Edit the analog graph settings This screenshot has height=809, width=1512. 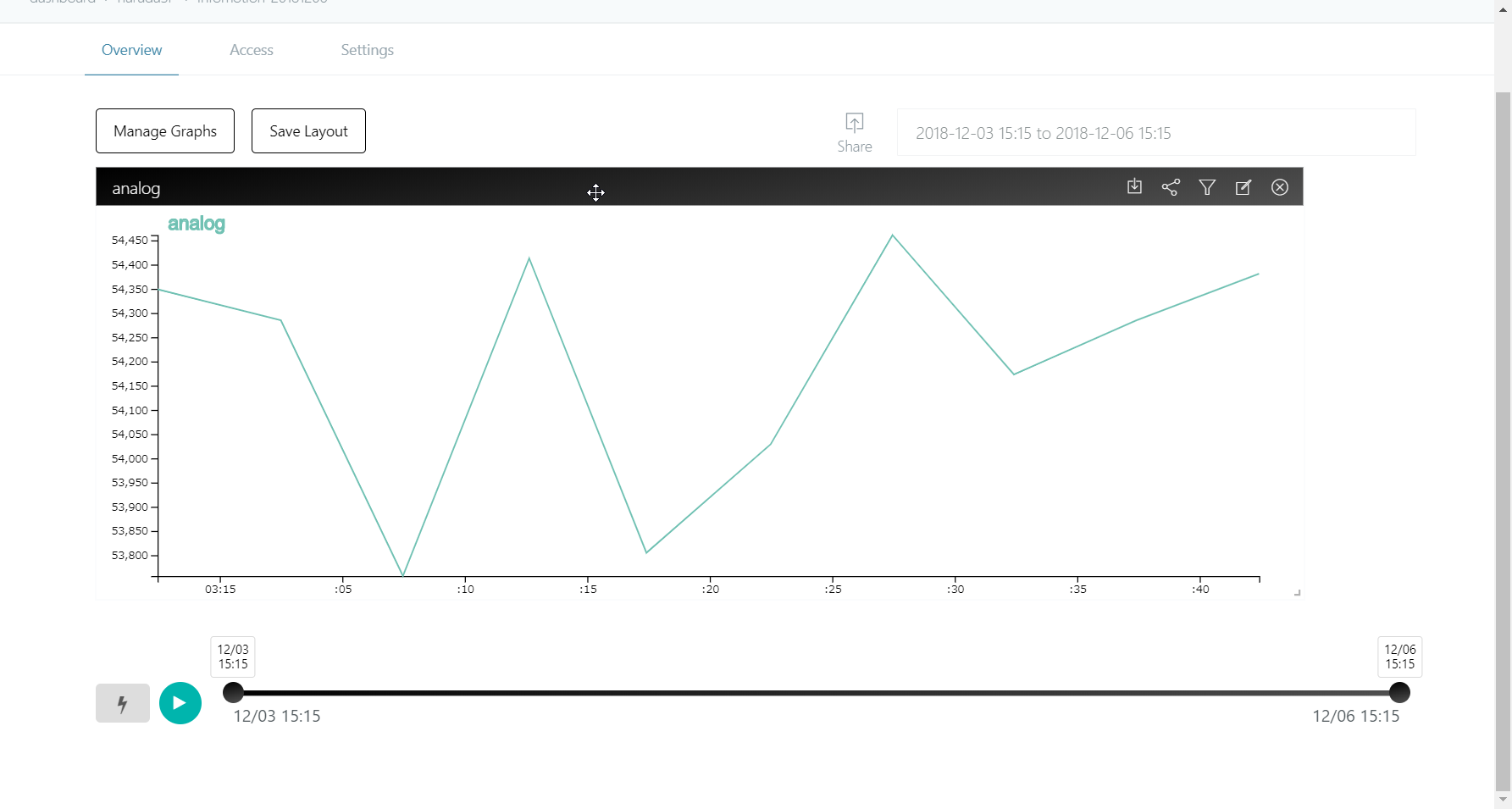pos(1243,186)
